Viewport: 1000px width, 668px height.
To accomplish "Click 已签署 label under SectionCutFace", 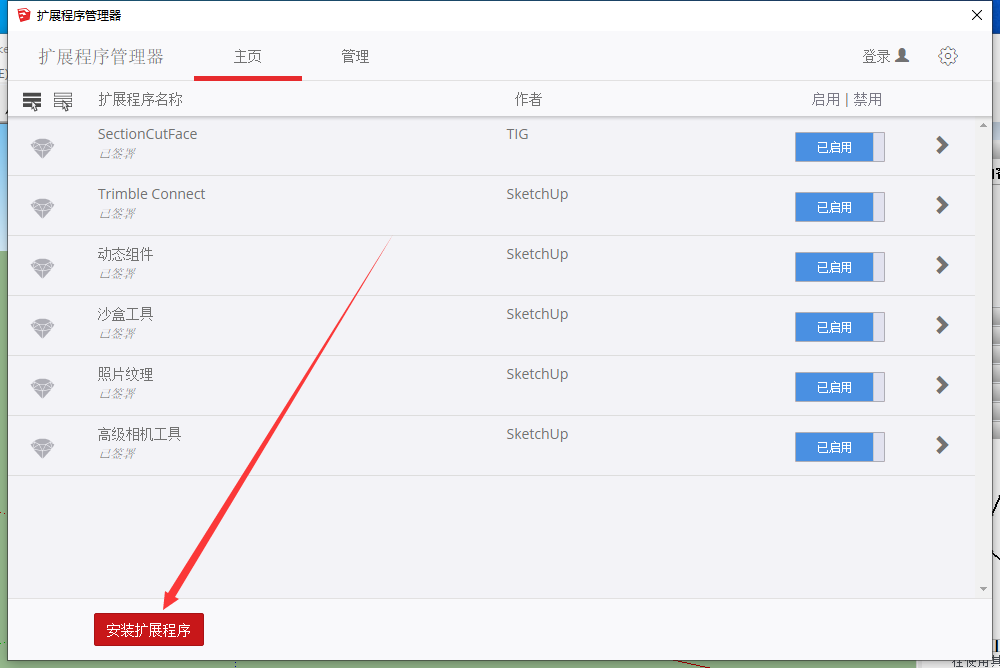I will click(x=117, y=154).
